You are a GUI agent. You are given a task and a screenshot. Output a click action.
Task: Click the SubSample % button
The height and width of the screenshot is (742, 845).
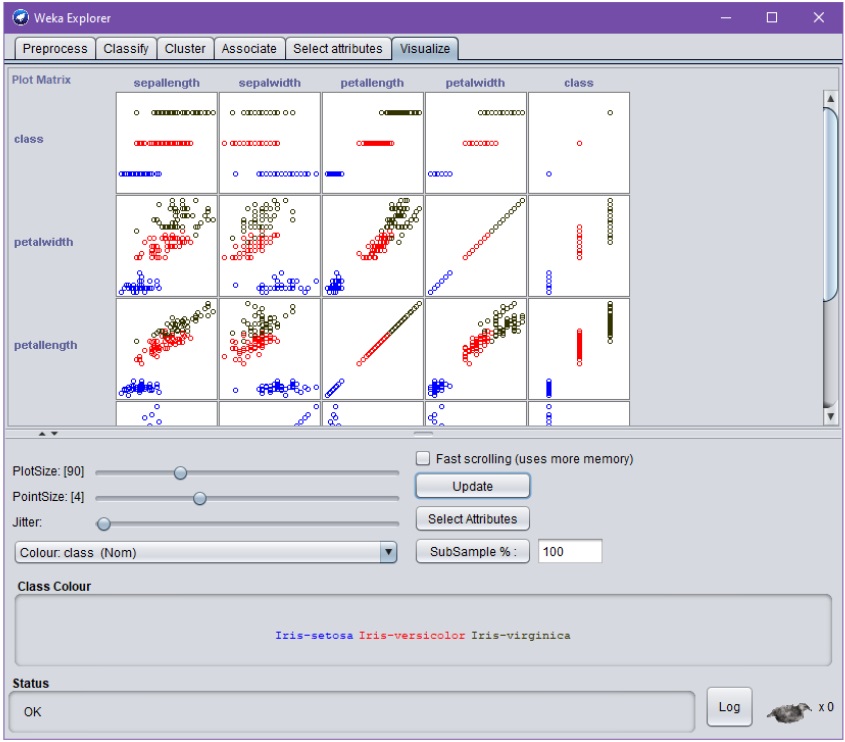[472, 550]
